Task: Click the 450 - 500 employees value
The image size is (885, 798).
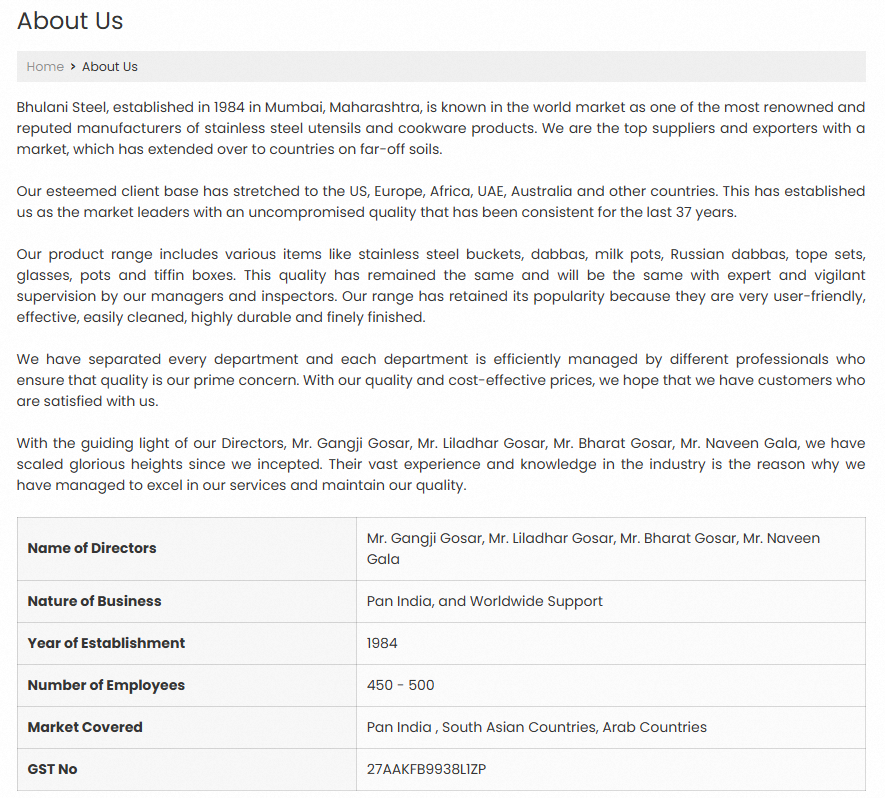Action: (400, 685)
